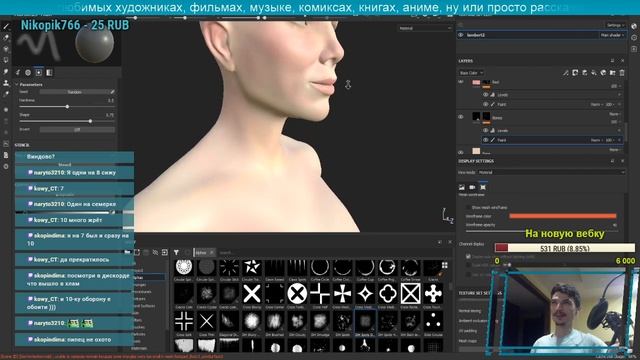This screenshot has width=640, height=360.
Task: Select the Smudge tool
Action: (x=6, y=71)
